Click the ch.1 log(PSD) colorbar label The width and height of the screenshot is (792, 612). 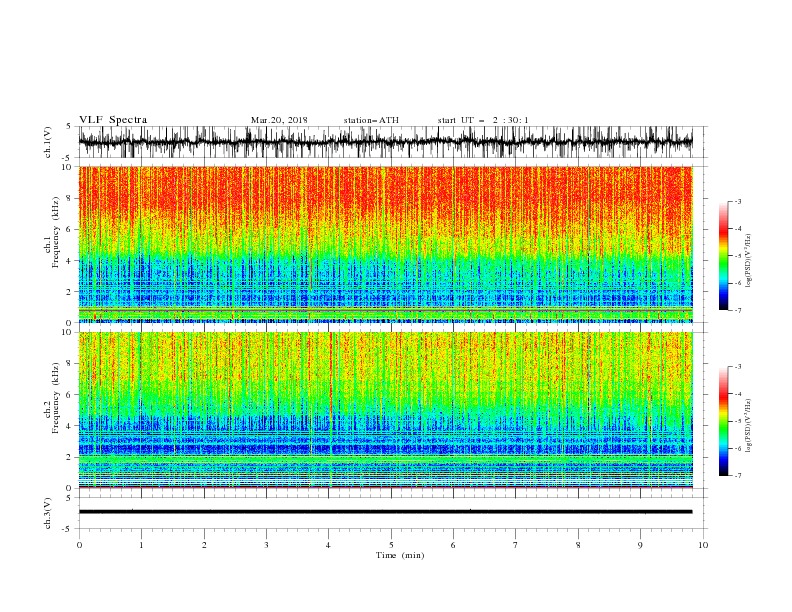click(x=748, y=261)
